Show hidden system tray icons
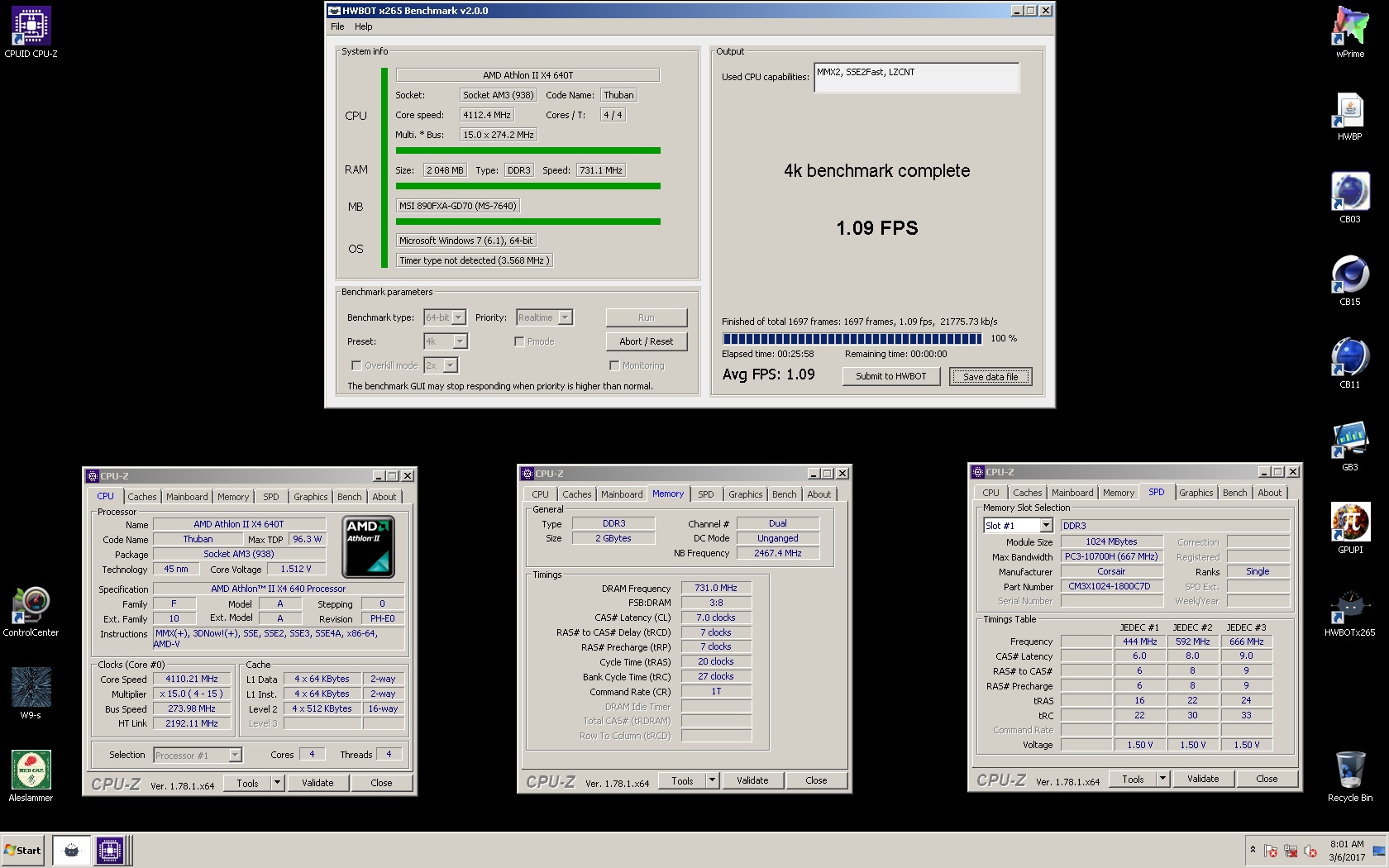The image size is (1389, 868). coord(1253,850)
